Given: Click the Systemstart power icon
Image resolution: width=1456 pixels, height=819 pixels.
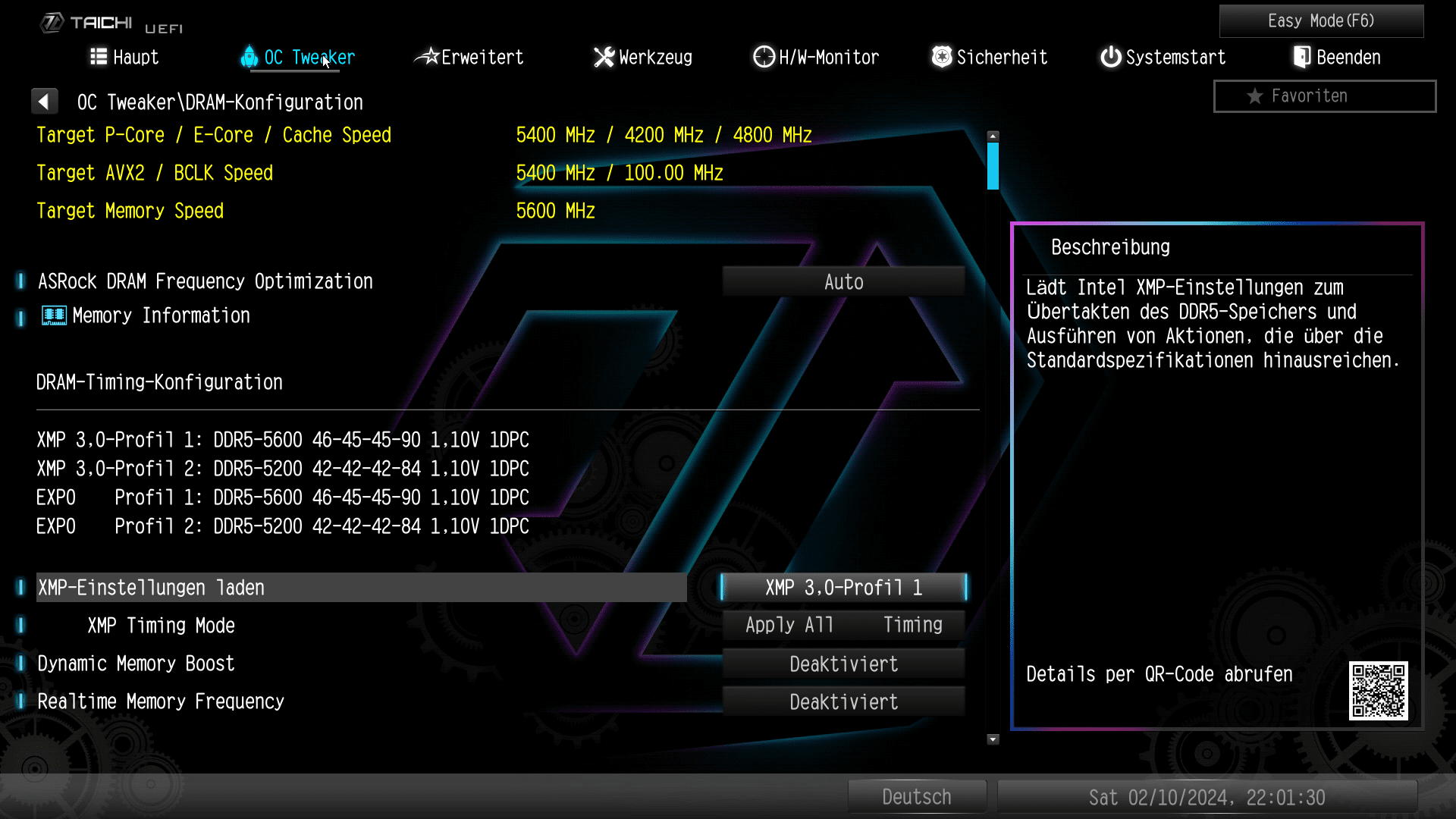Looking at the screenshot, I should (x=1111, y=57).
